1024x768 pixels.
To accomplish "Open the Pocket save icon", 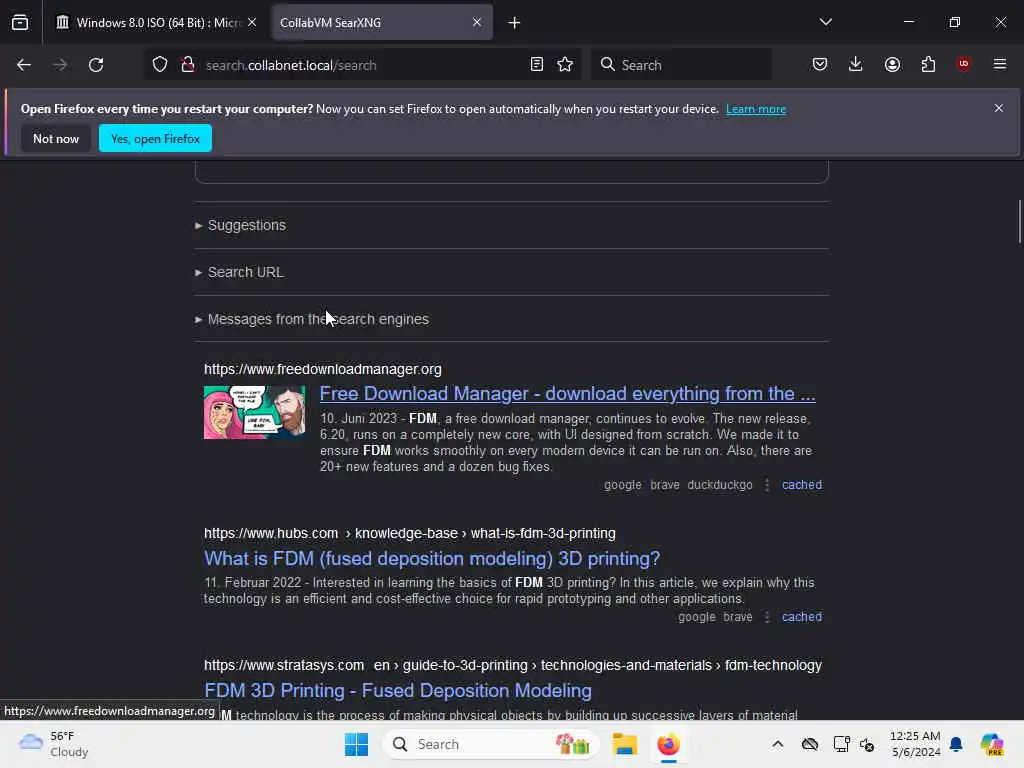I will (x=820, y=64).
